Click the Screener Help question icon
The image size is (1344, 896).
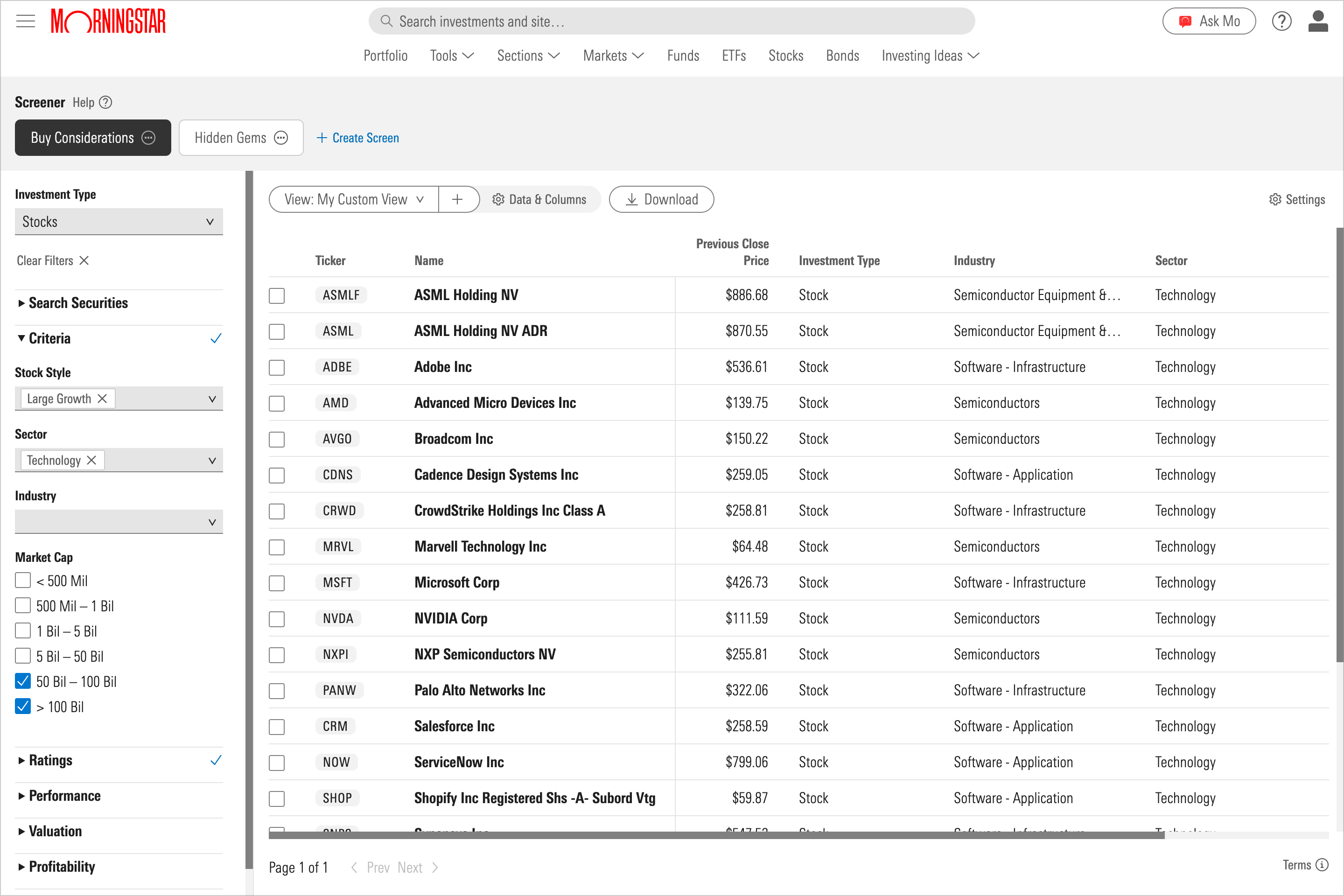pos(106,102)
